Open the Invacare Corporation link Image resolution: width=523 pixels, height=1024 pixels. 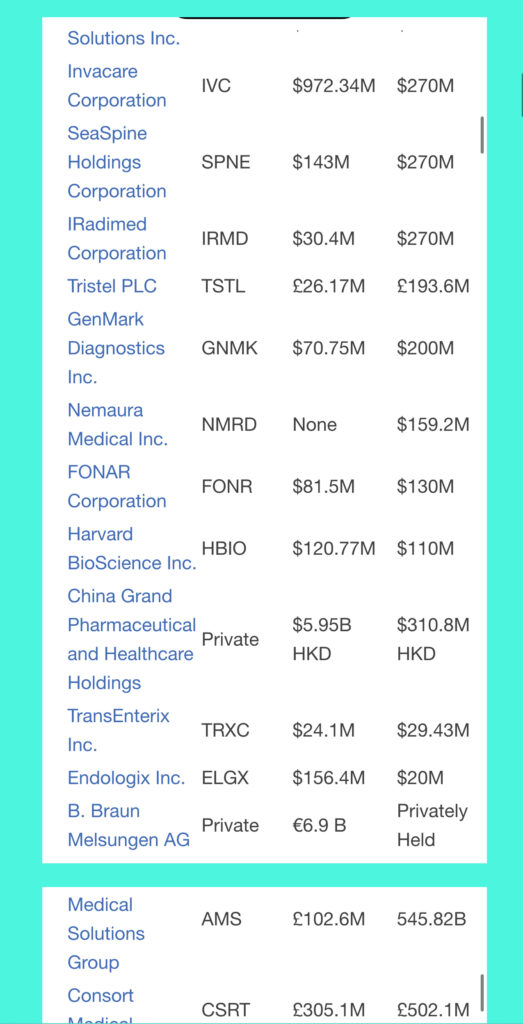117,86
